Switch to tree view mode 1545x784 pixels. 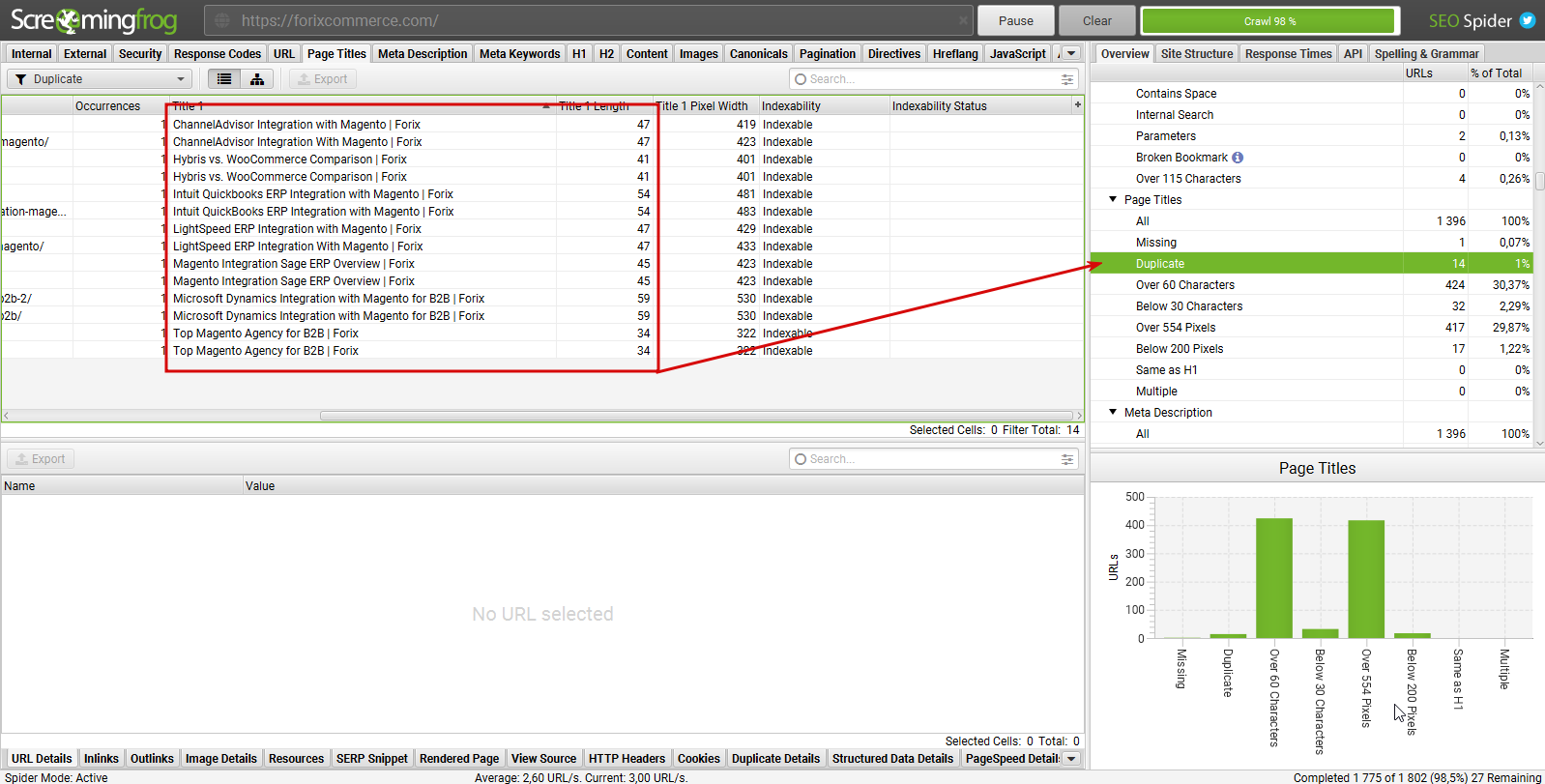[x=257, y=79]
